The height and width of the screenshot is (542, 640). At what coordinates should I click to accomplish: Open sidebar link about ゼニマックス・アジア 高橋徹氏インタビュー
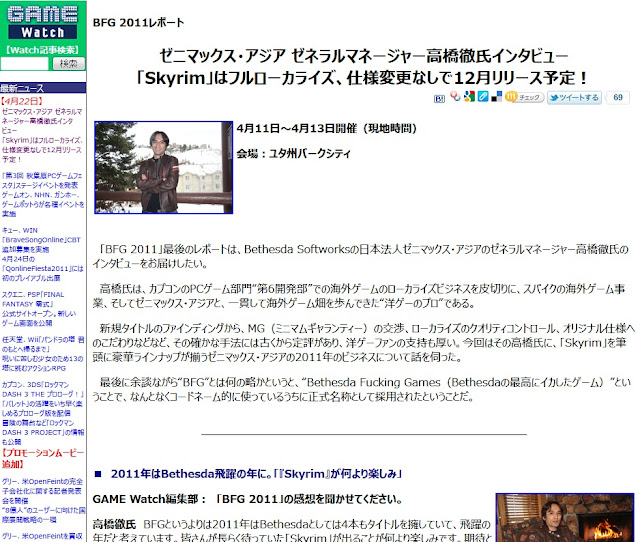(42, 135)
